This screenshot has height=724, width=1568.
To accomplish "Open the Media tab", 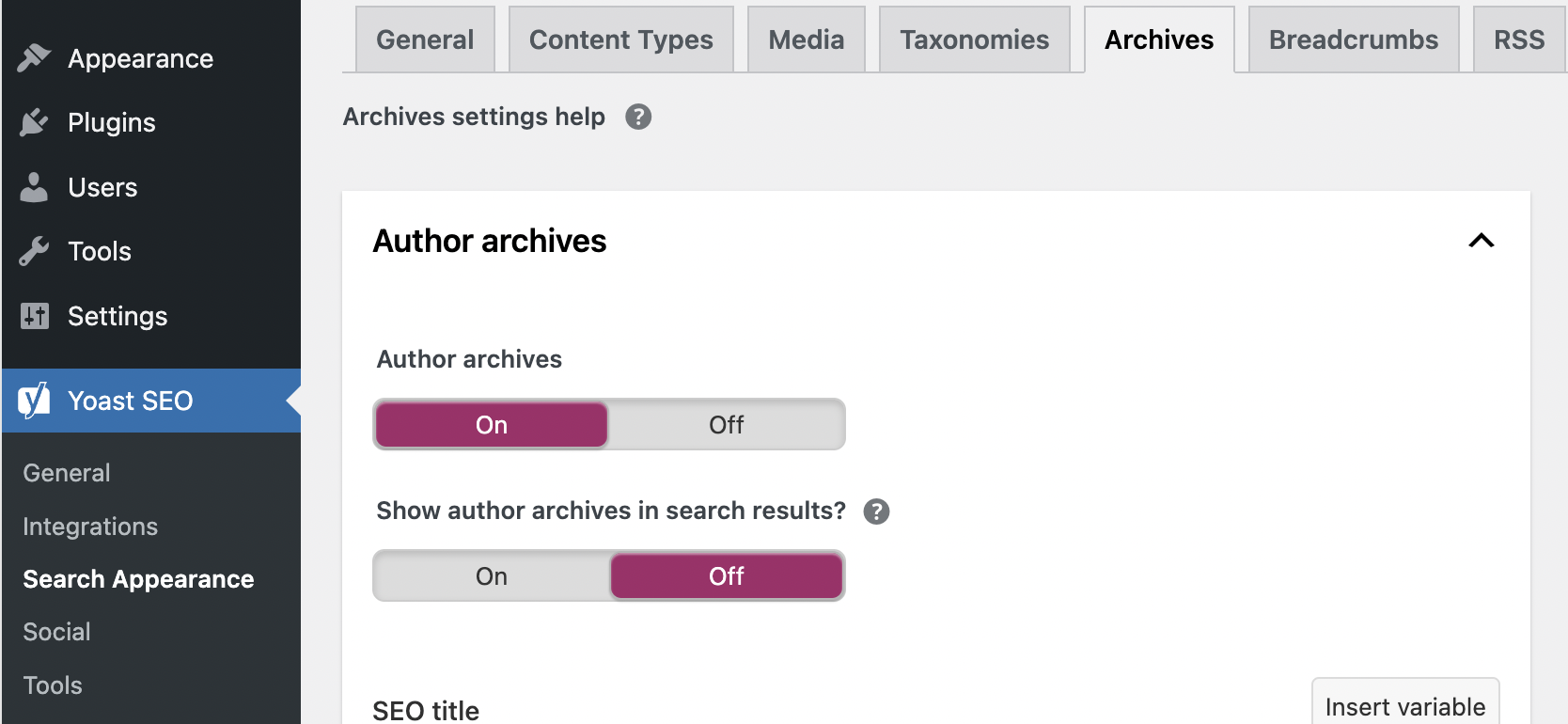I will point(806,39).
